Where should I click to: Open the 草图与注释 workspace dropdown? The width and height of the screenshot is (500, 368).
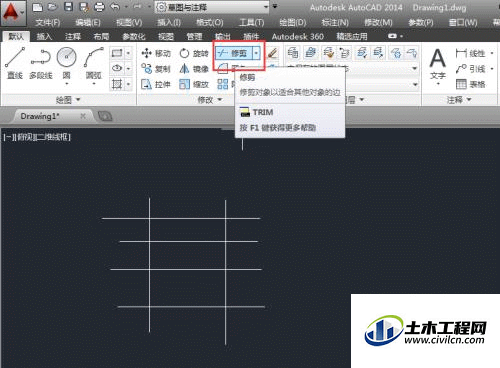(x=212, y=7)
